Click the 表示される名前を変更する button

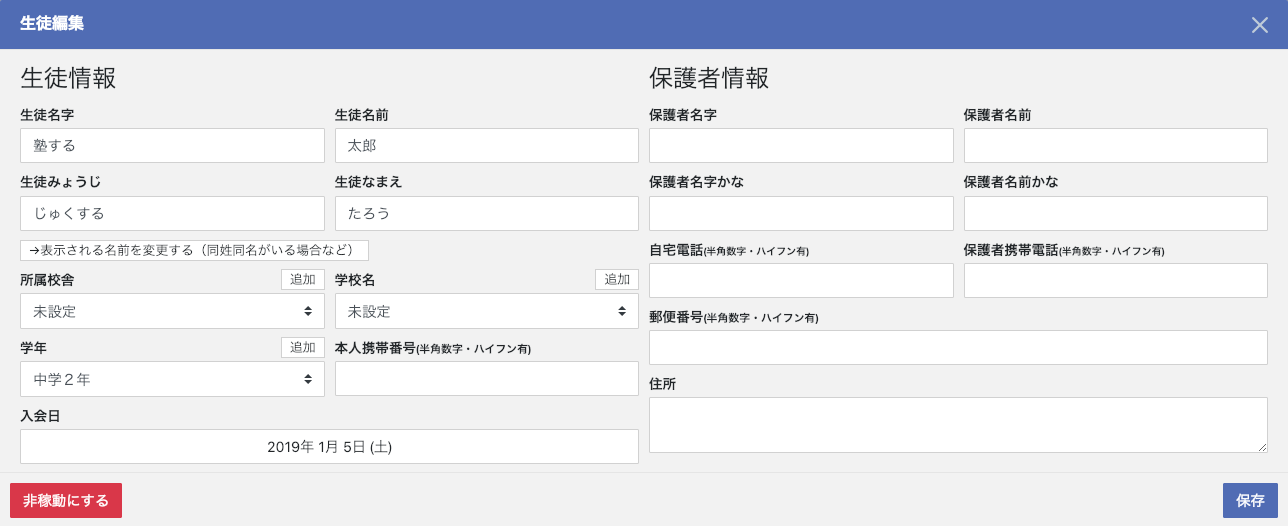(x=195, y=250)
